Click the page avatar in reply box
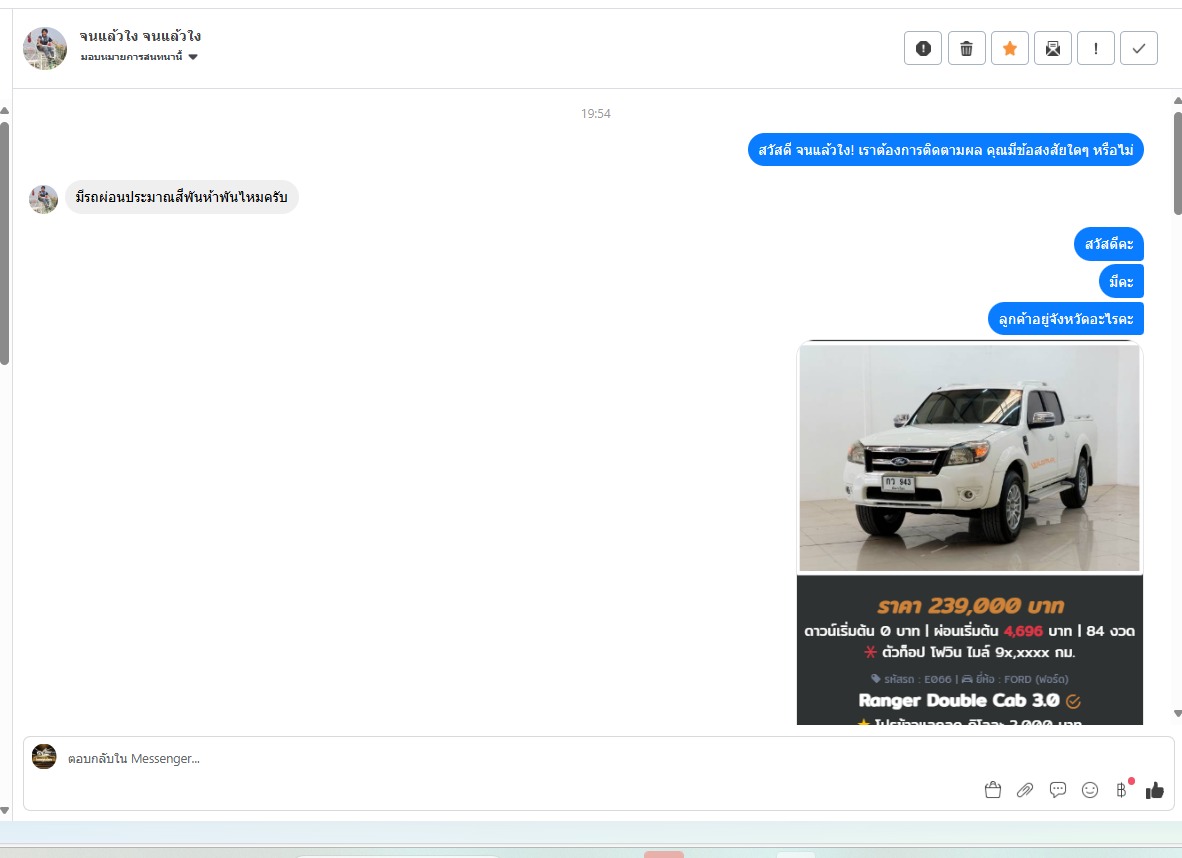1182x858 pixels. (x=44, y=756)
